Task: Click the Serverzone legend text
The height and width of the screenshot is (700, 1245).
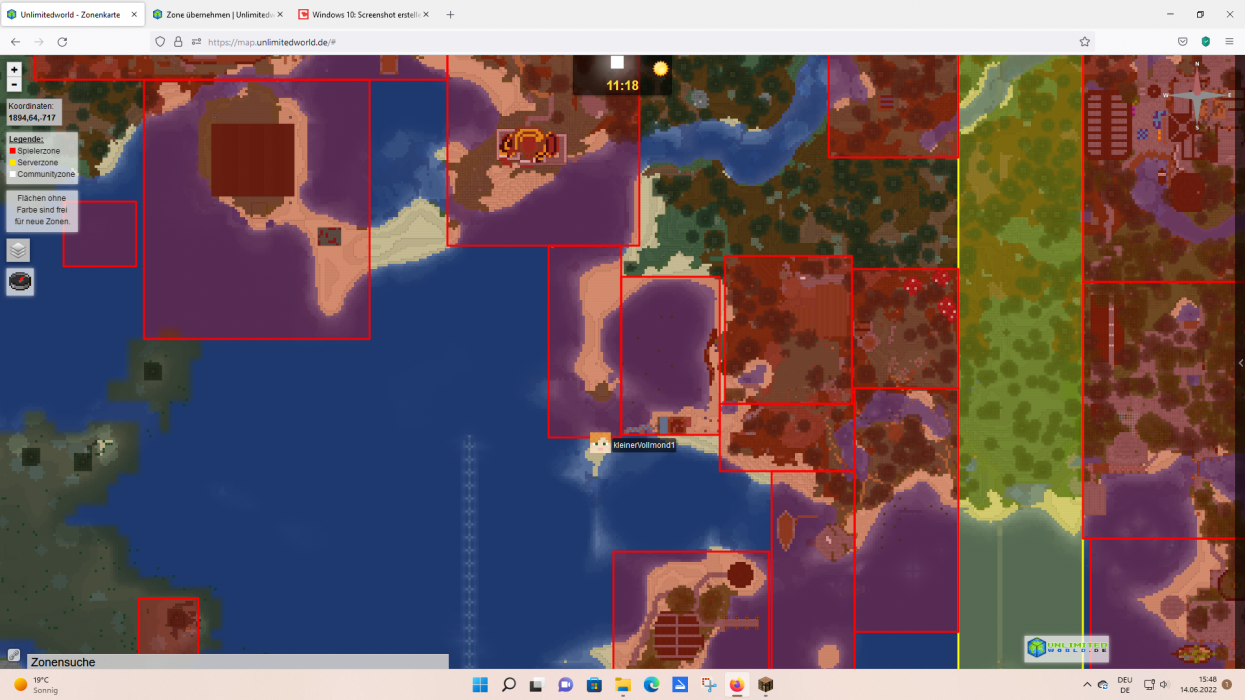Action: (x=38, y=162)
